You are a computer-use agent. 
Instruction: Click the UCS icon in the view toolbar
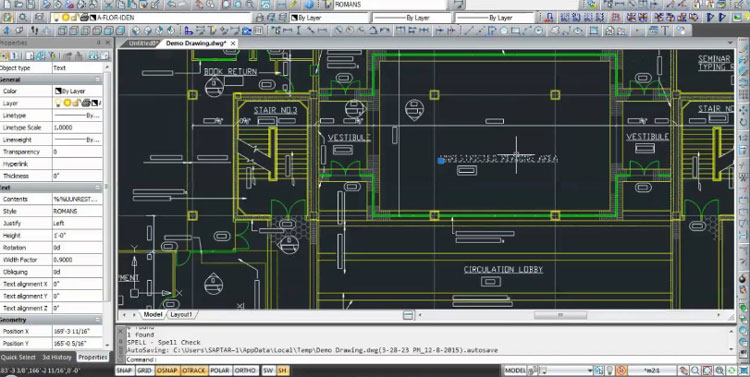click(188, 30)
